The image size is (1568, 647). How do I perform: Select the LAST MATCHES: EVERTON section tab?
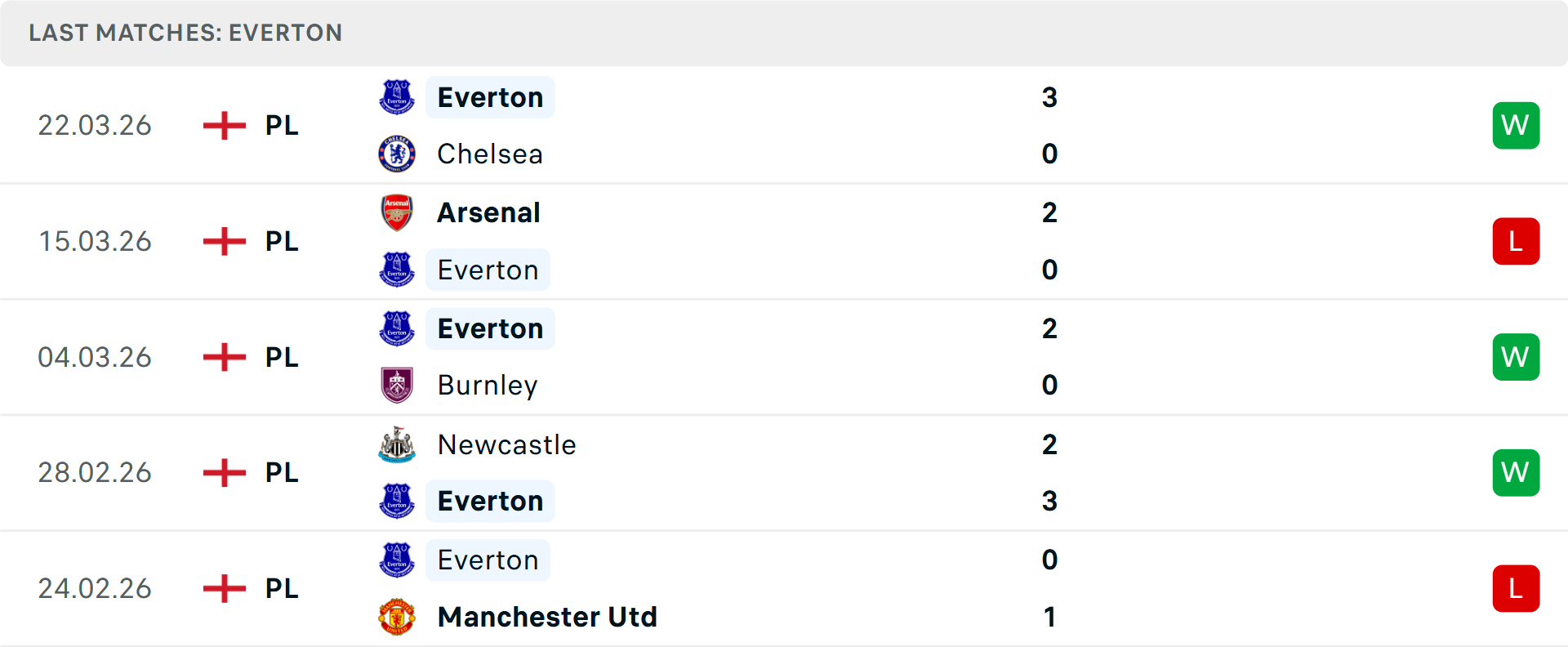[185, 33]
